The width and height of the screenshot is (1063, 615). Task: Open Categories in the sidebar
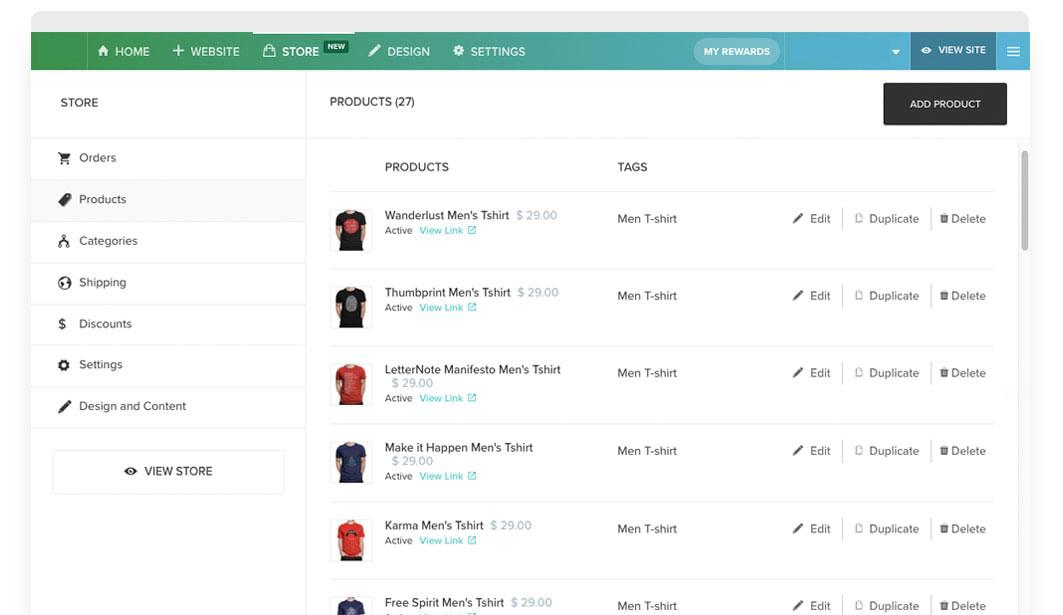[168, 241]
